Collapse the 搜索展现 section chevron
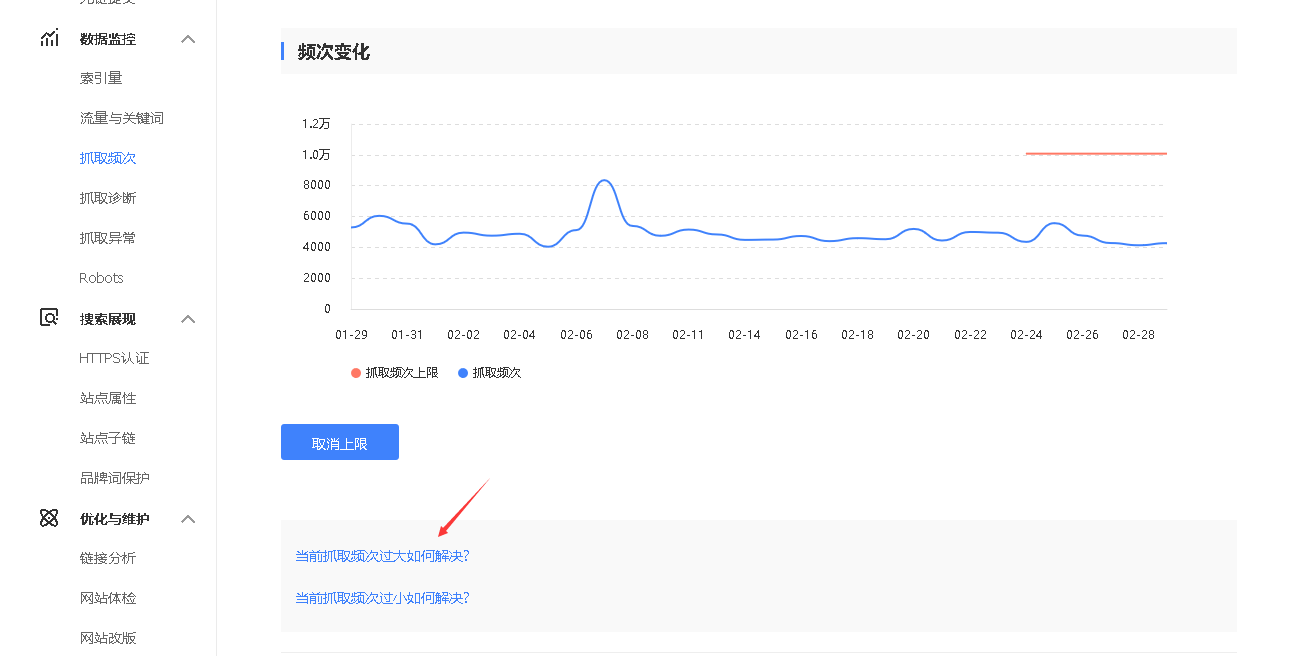The image size is (1307, 656). pyautogui.click(x=188, y=319)
